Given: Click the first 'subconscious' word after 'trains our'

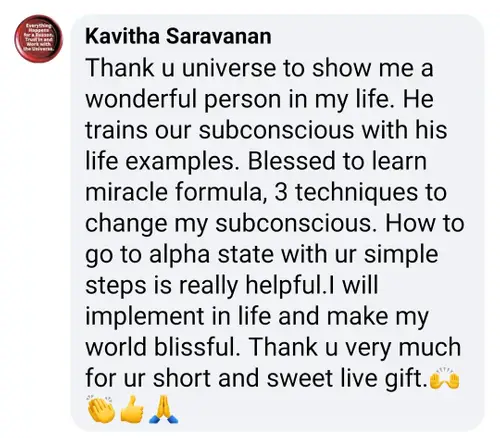Looking at the screenshot, I should point(277,130).
